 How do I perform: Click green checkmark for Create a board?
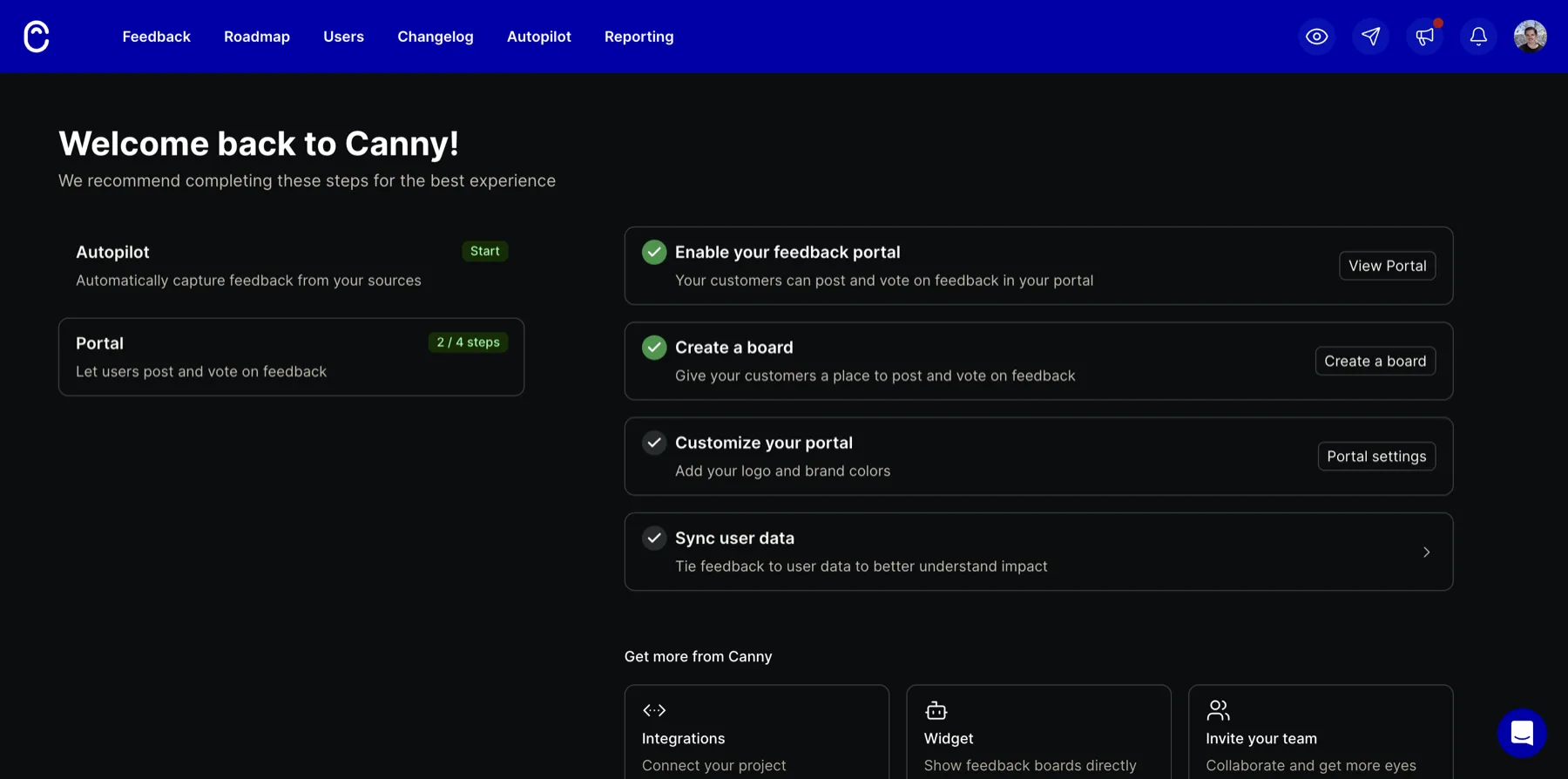coord(654,347)
